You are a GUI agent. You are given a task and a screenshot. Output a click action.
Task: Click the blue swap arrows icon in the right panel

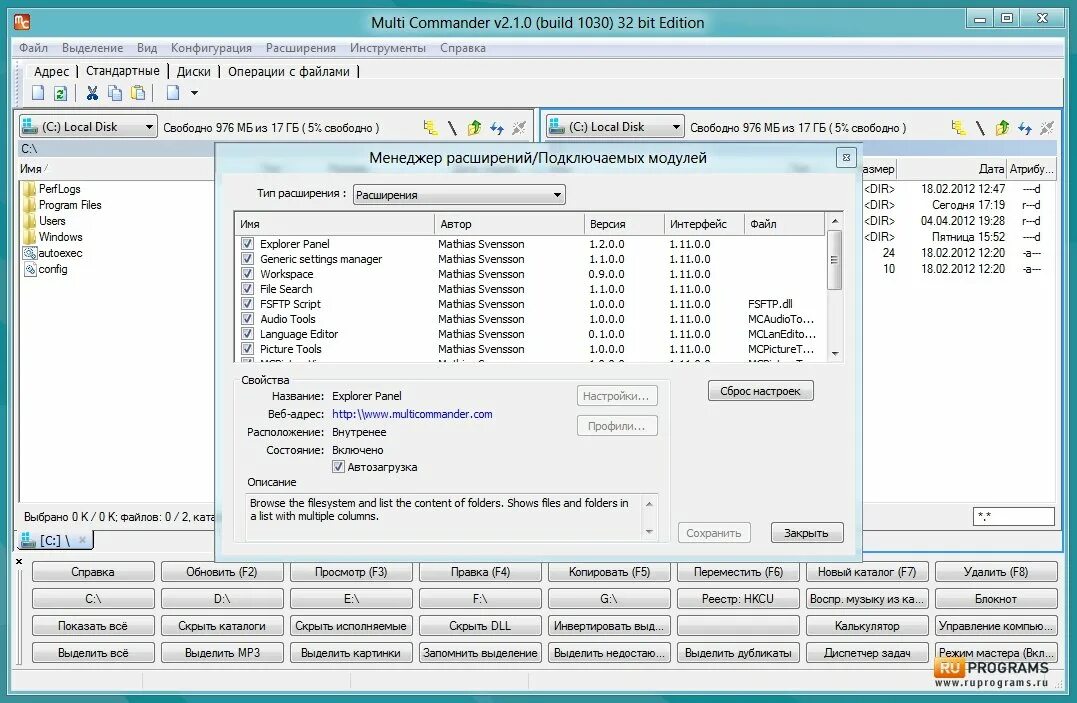1025,127
